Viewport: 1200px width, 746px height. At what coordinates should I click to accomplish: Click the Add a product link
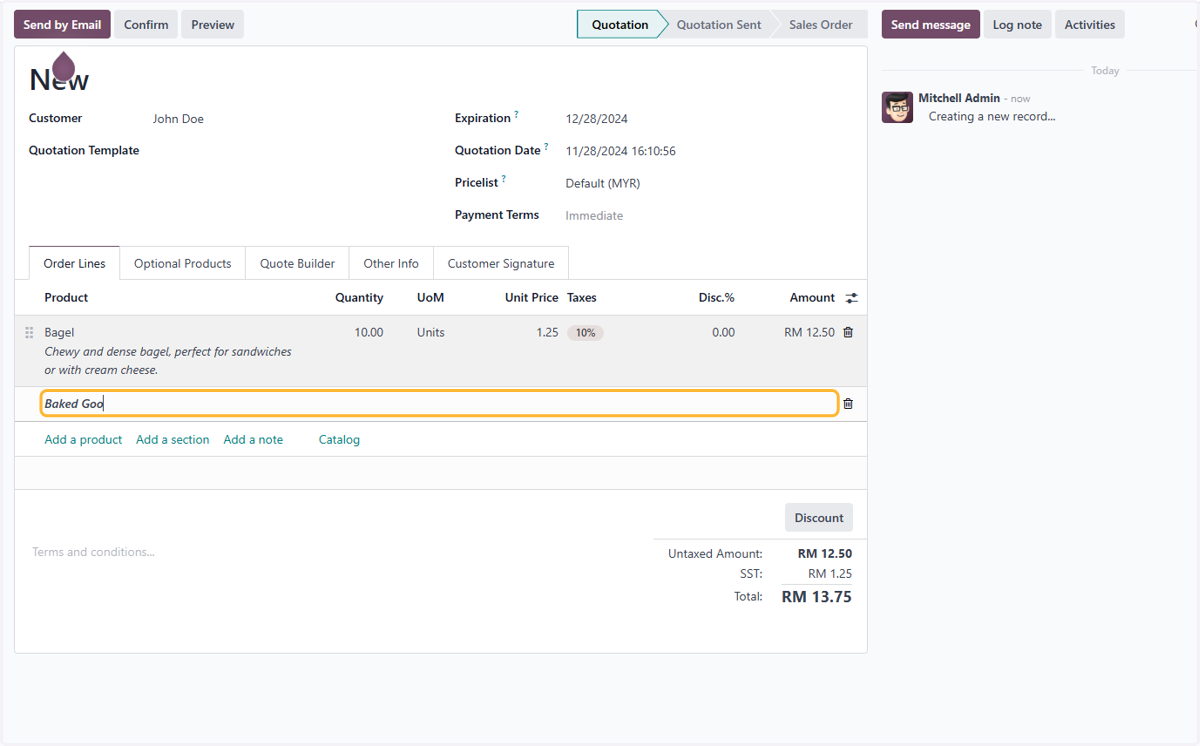pos(83,439)
